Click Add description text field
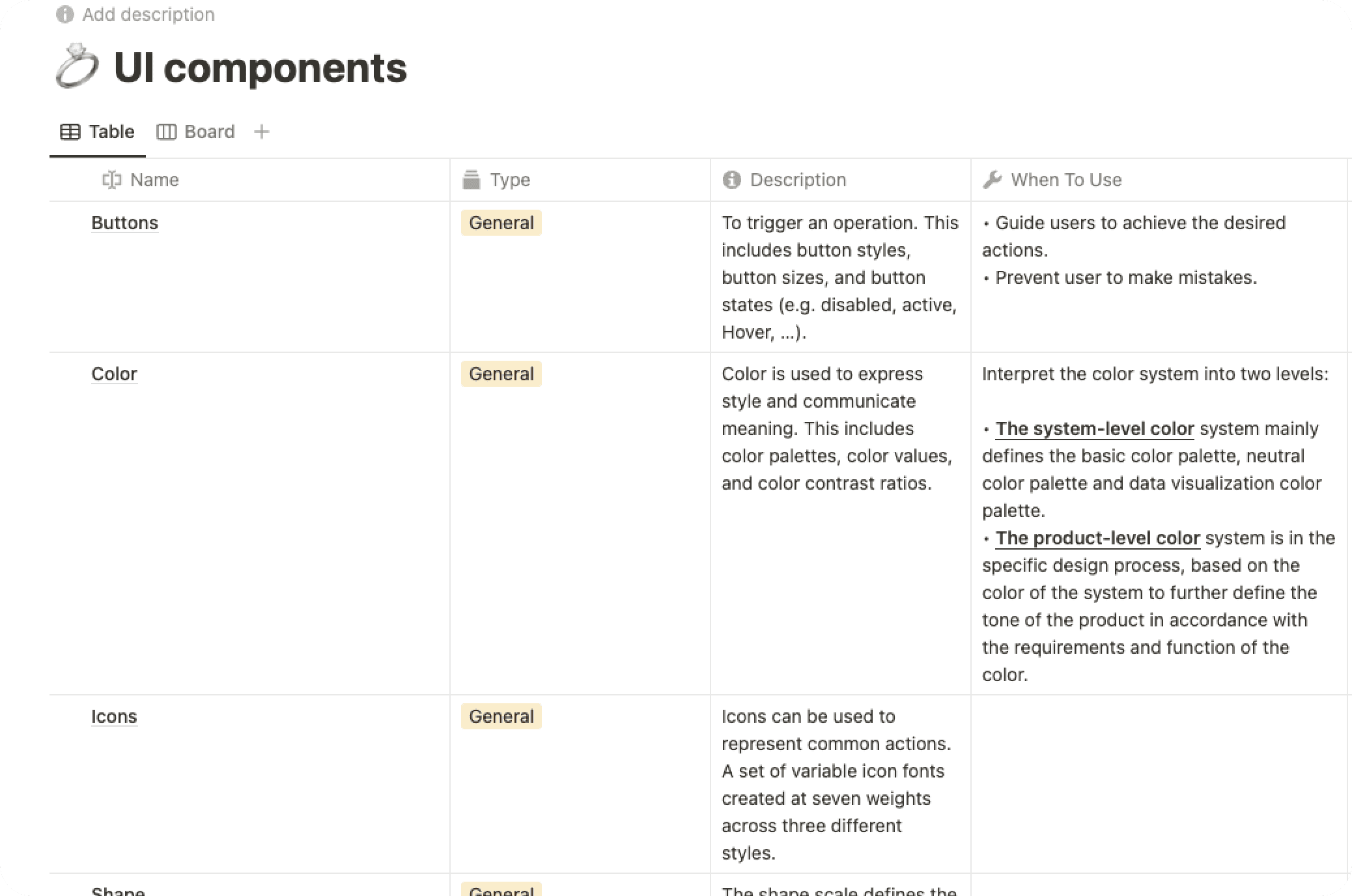 (x=148, y=14)
